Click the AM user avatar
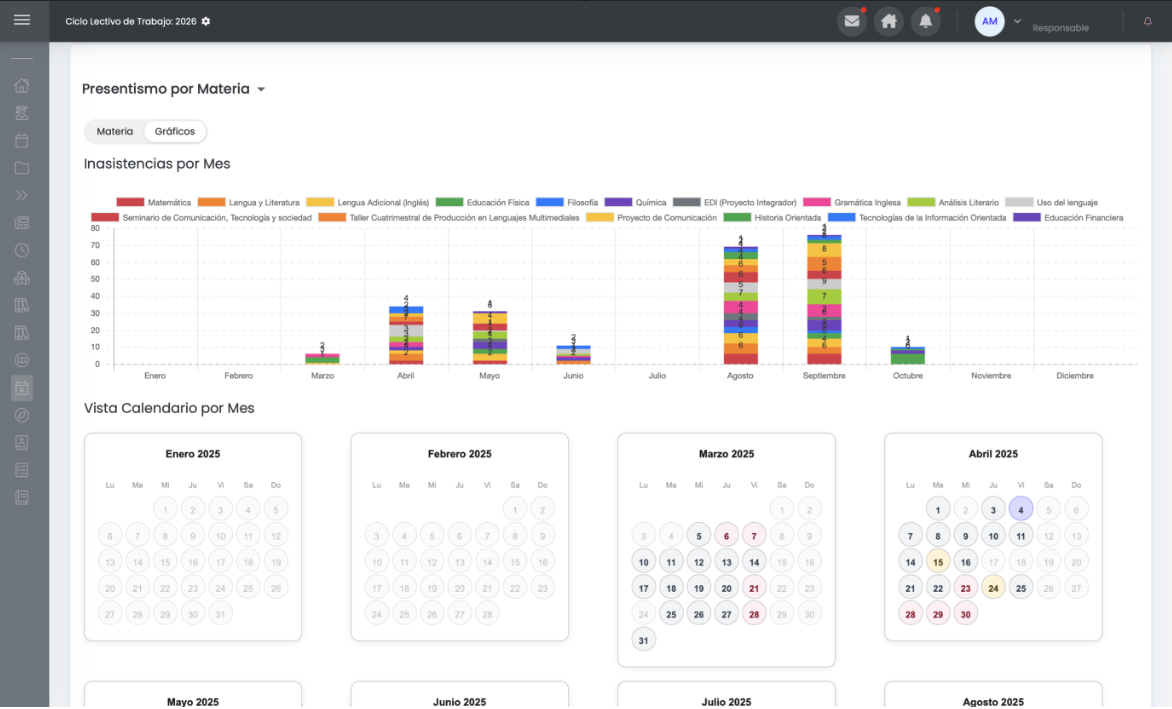 989,21
